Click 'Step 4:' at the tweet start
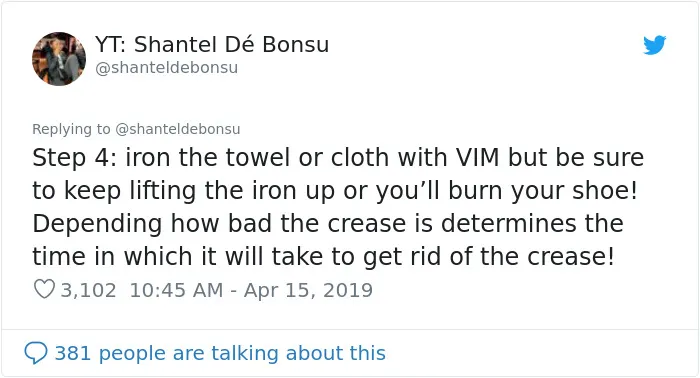The height and width of the screenshot is (378, 700). pyautogui.click(x=74, y=158)
